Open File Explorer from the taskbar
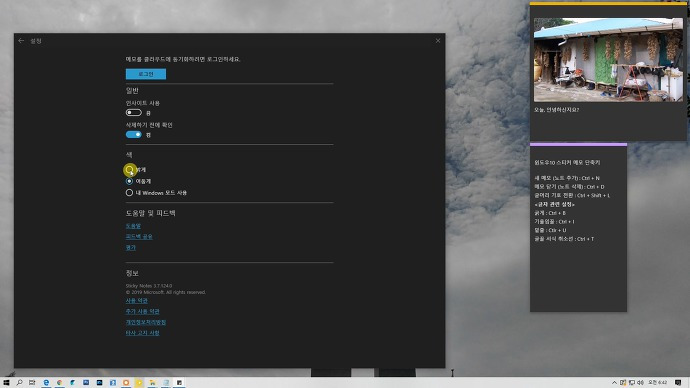The image size is (690, 388). coord(152,383)
